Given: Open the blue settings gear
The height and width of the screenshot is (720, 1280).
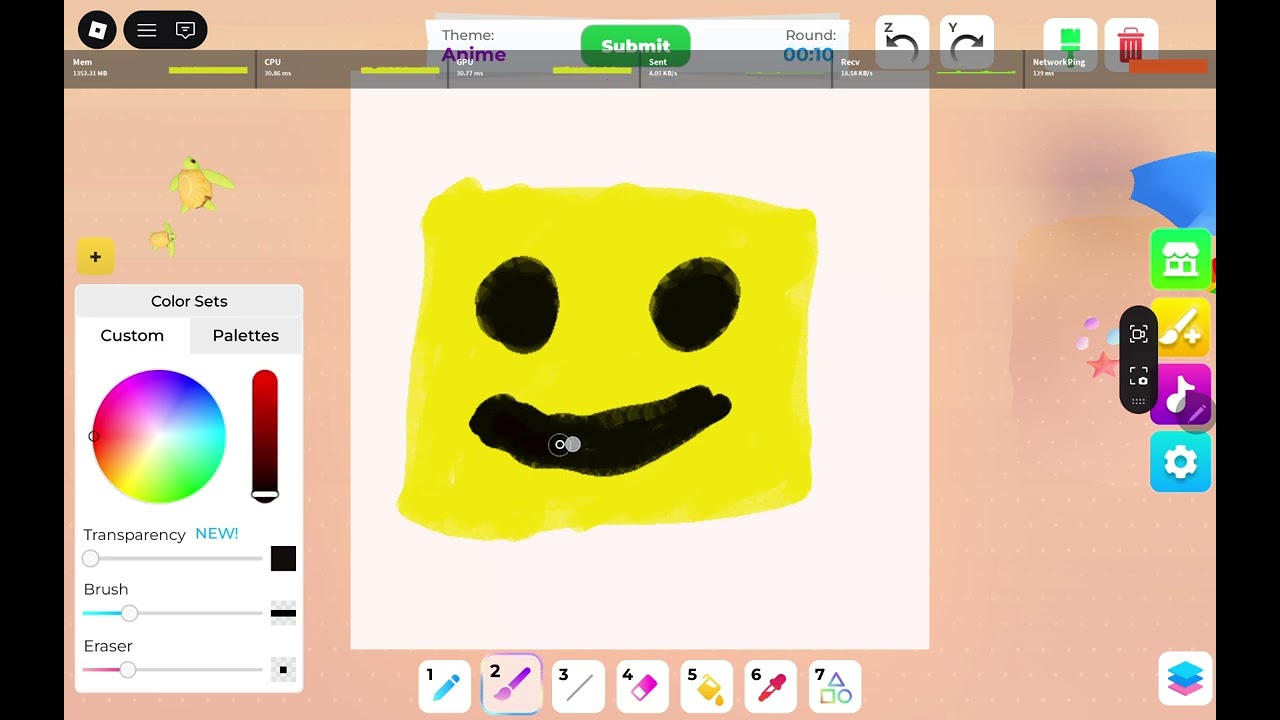Looking at the screenshot, I should (x=1181, y=462).
